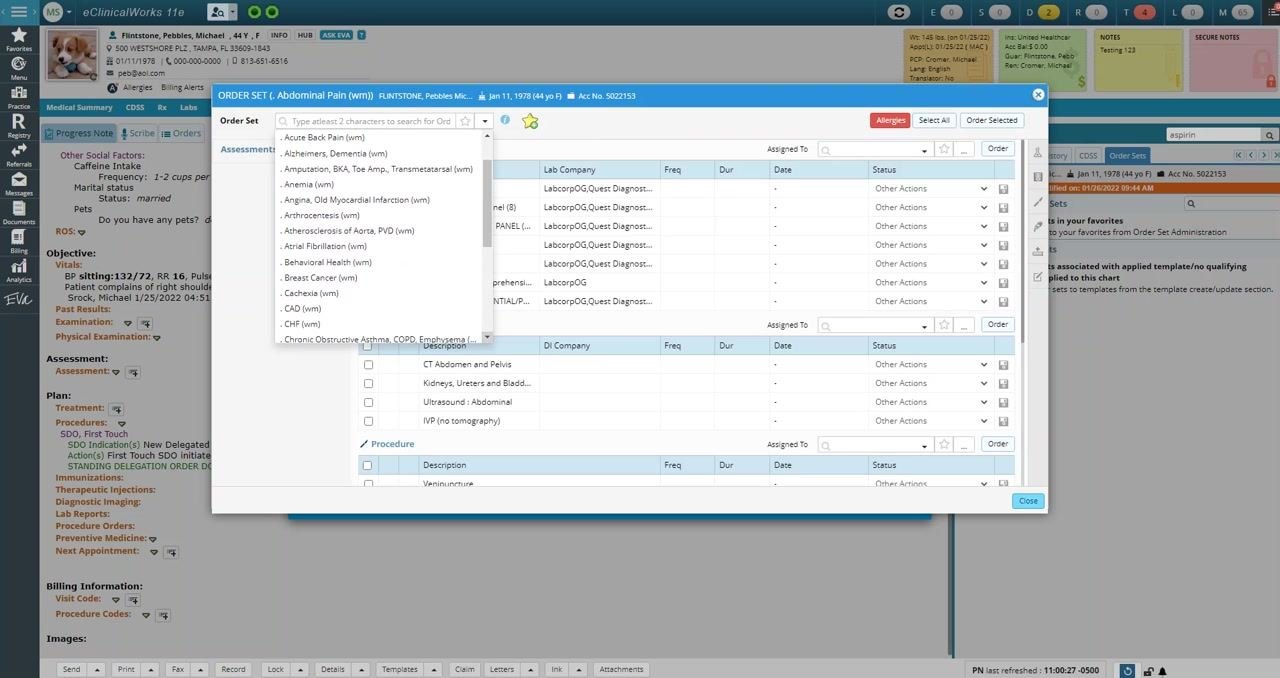Click the Select All button

pyautogui.click(x=934, y=120)
